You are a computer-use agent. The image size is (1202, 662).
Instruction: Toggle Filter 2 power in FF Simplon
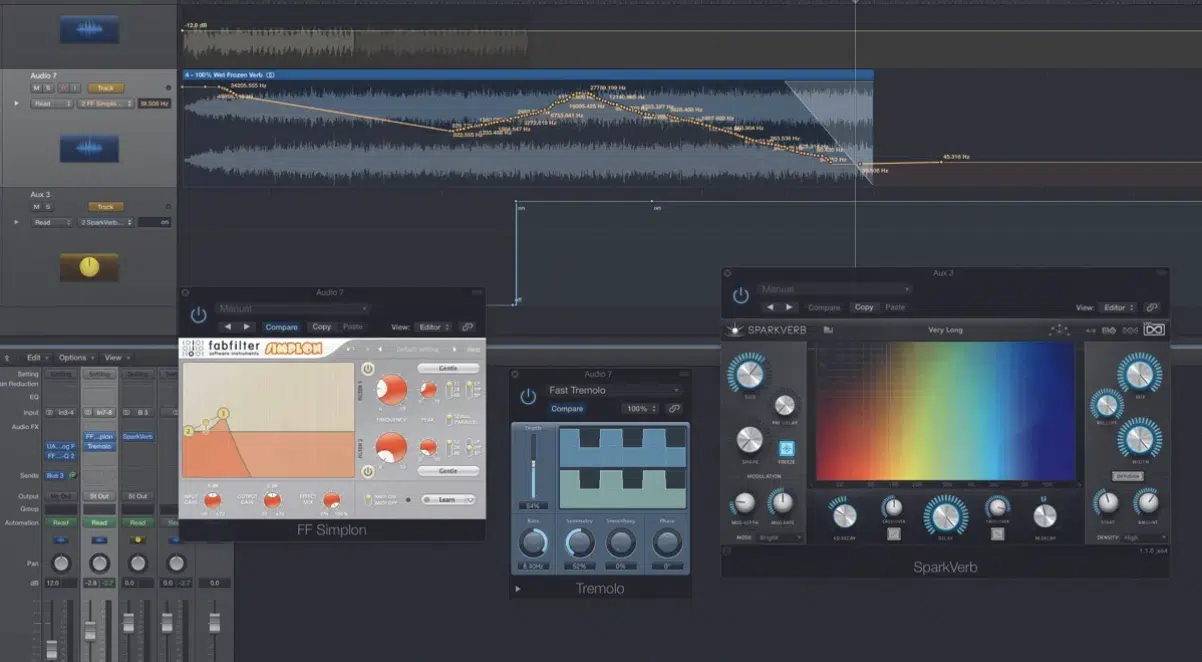point(368,470)
